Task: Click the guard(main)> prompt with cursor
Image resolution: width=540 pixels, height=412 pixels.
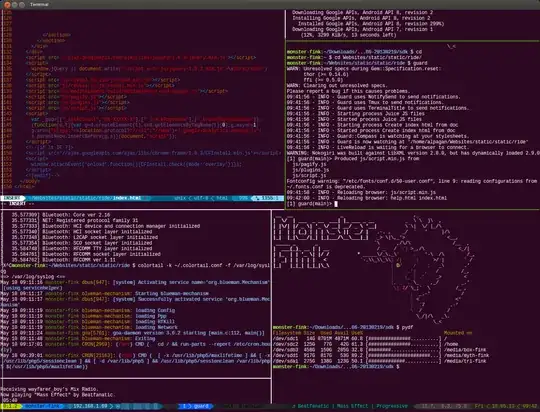Action: pyautogui.click(x=312, y=204)
